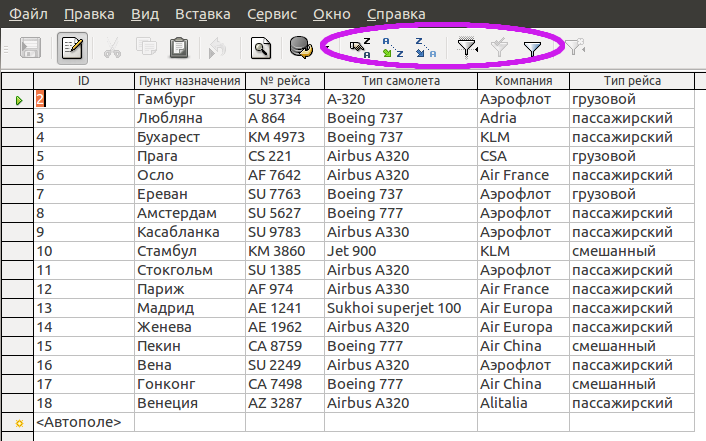Click the Save record icon
Viewport: 706px width, 441px height.
30,48
